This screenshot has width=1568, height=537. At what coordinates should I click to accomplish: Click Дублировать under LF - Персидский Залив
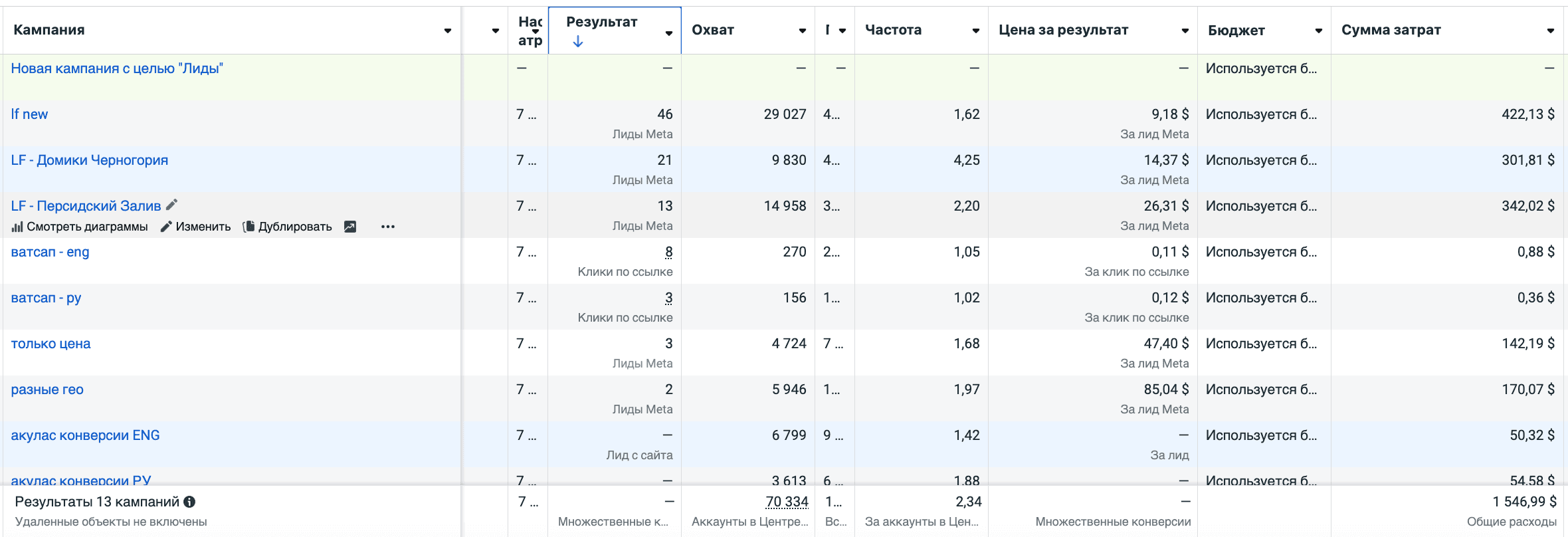[x=288, y=227]
